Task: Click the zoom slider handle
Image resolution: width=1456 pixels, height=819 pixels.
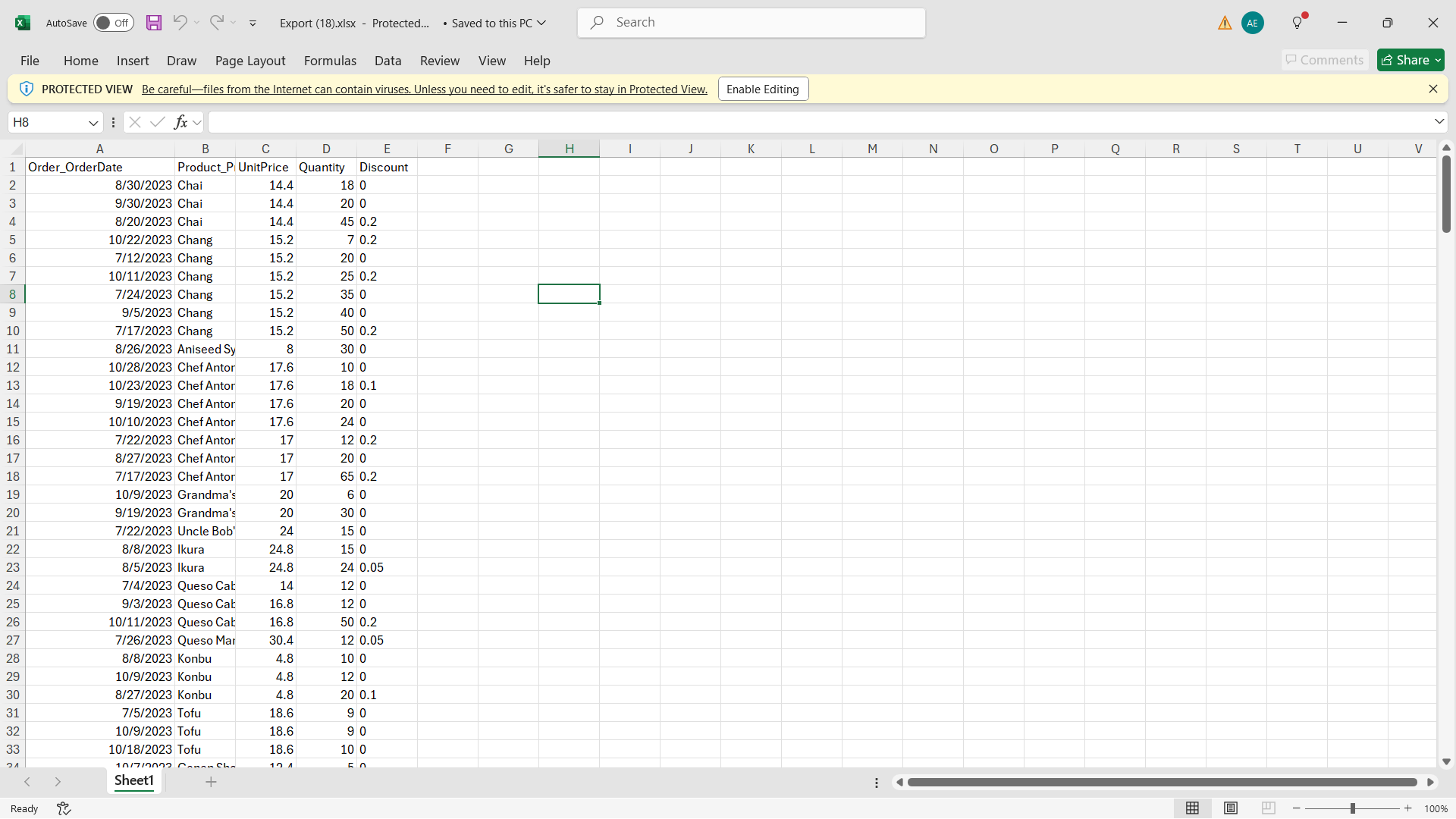Action: coord(1352,808)
